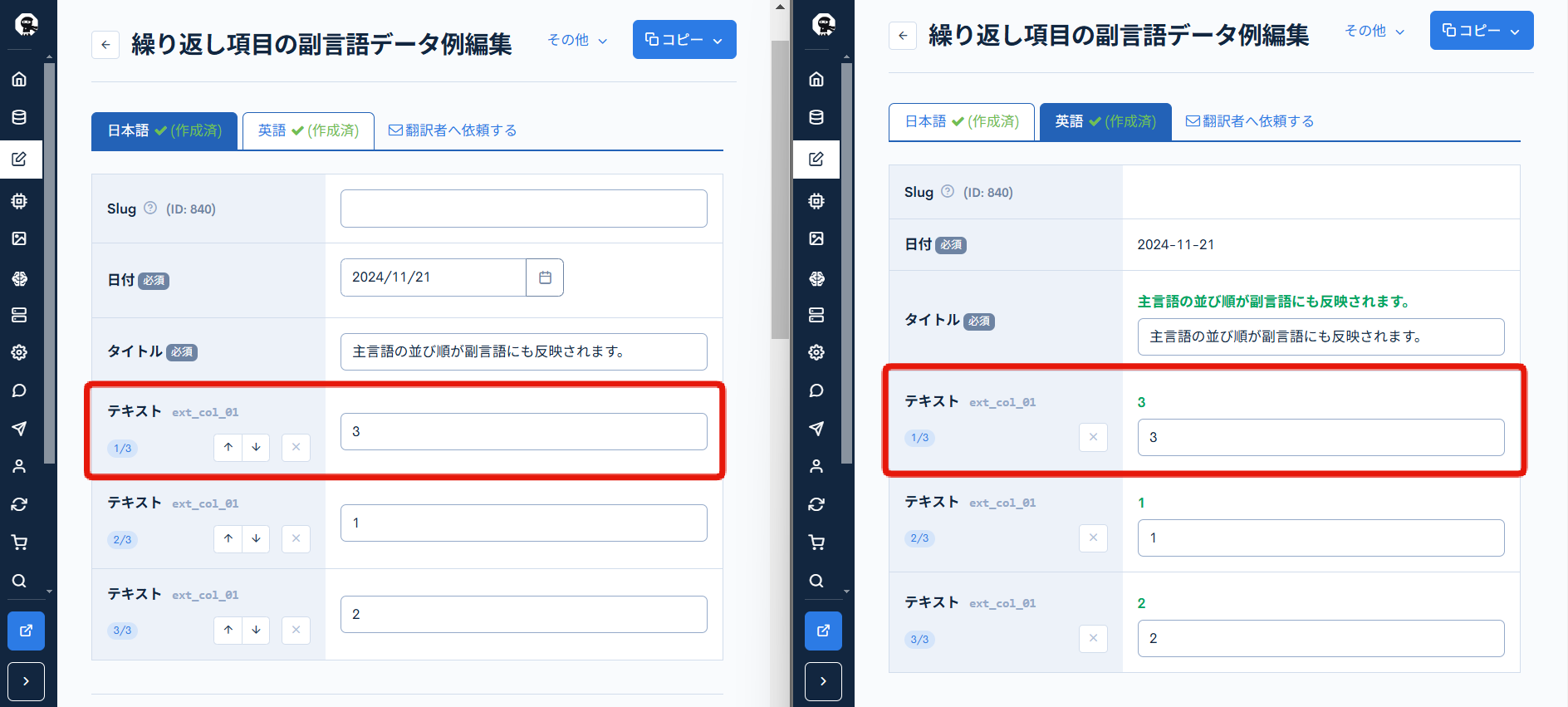The width and height of the screenshot is (1568, 707).
Task: Open the calendar picker next to the date
Action: point(545,277)
